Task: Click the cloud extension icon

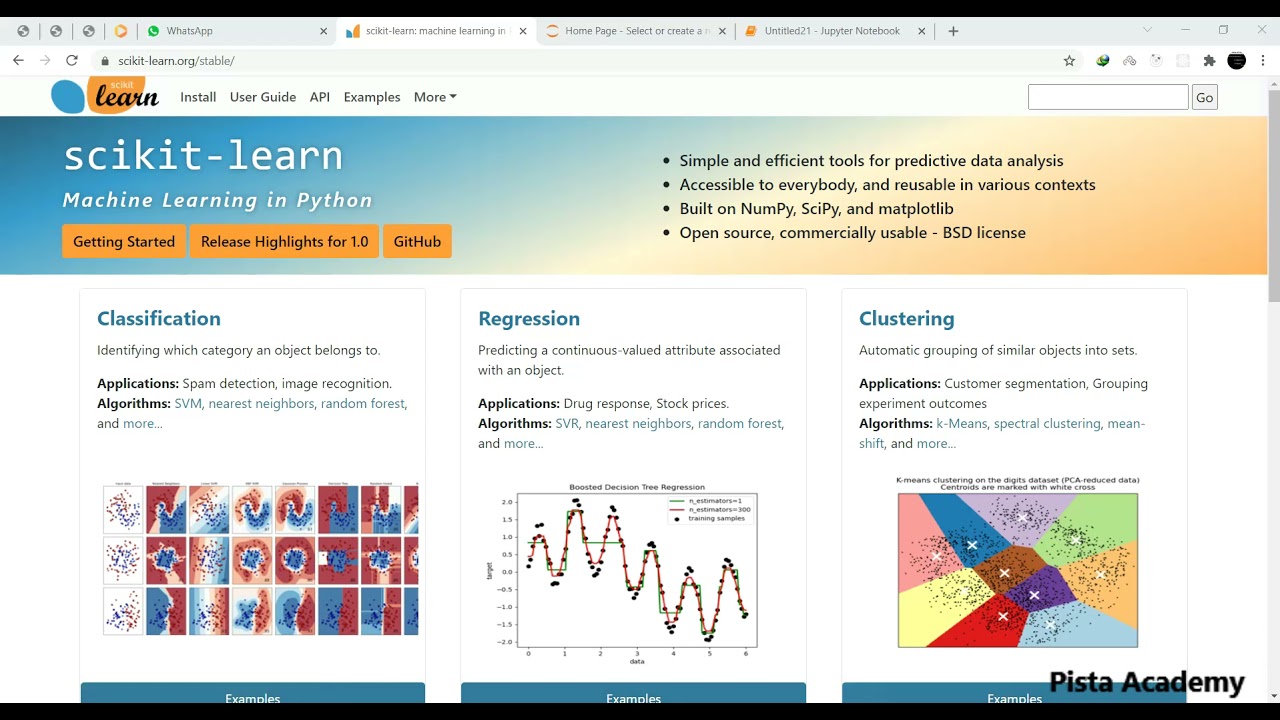Action: pyautogui.click(x=1130, y=61)
